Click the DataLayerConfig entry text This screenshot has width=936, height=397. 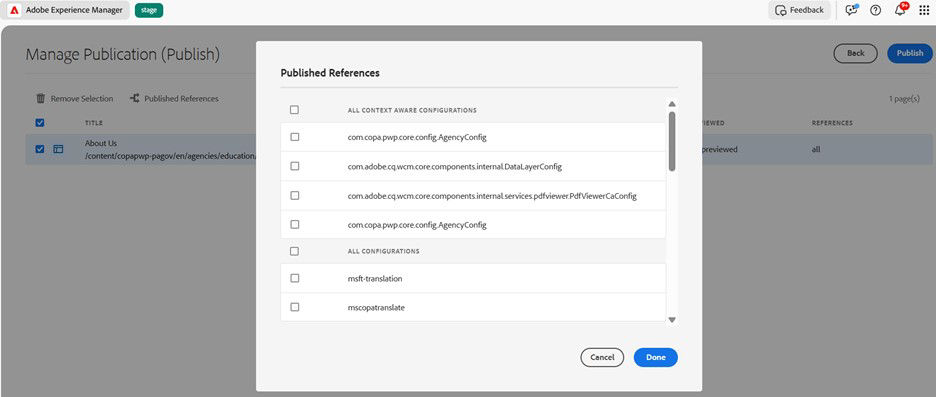coord(455,167)
